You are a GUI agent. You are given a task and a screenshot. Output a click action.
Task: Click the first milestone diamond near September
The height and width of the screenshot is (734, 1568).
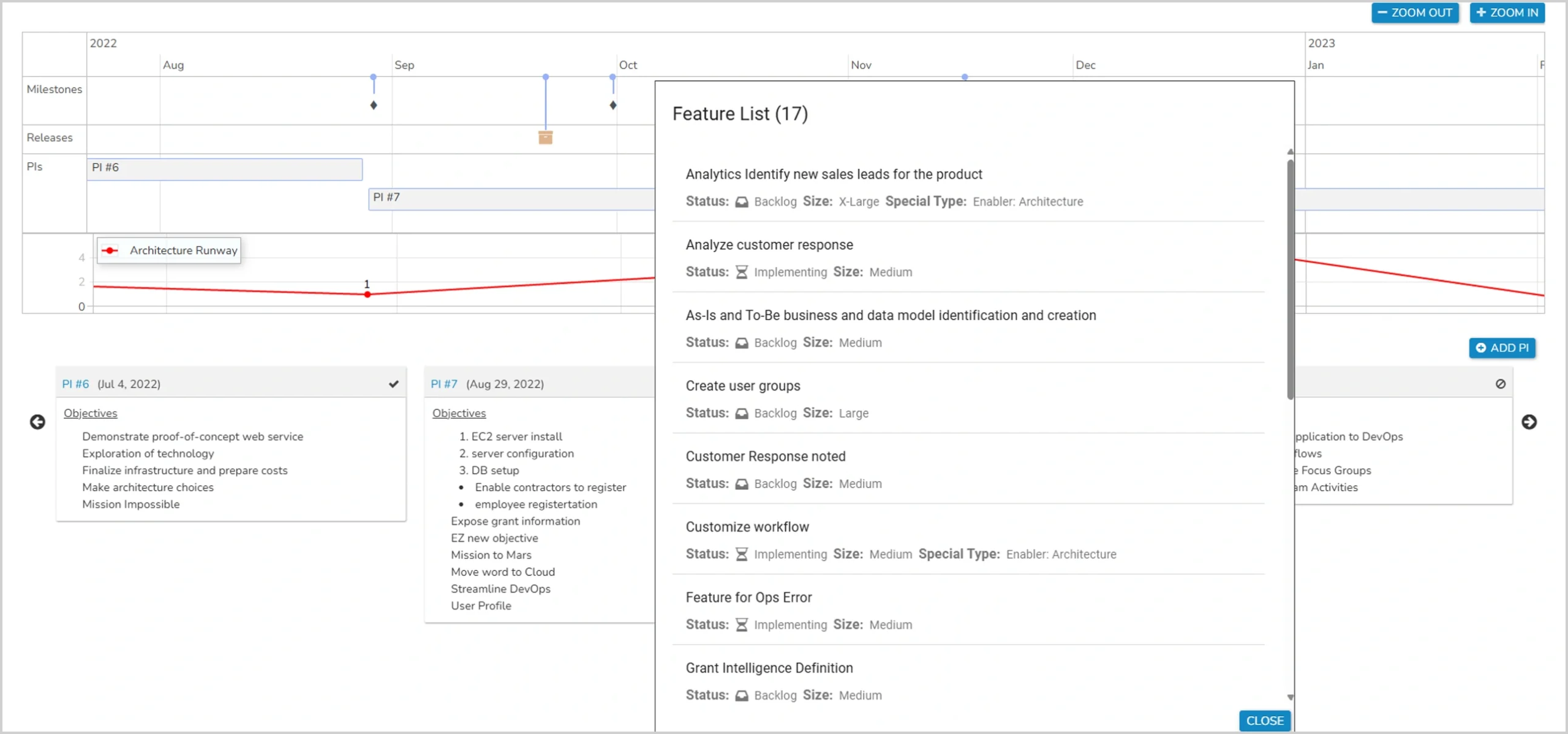(374, 105)
